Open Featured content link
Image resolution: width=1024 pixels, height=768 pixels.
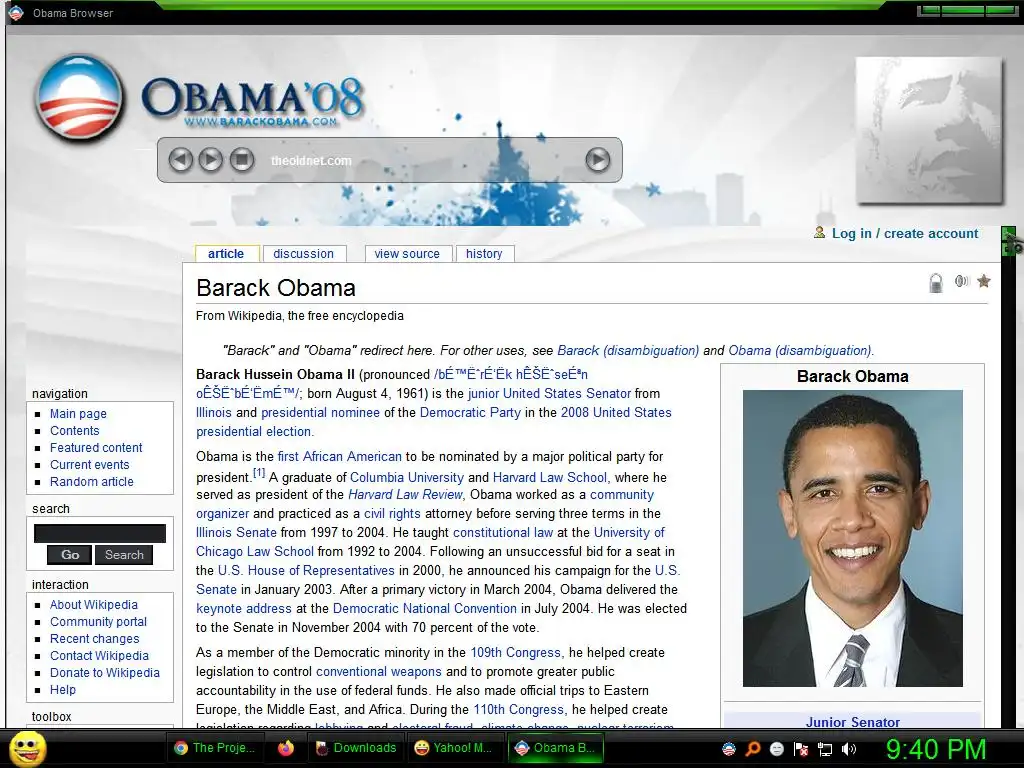96,447
